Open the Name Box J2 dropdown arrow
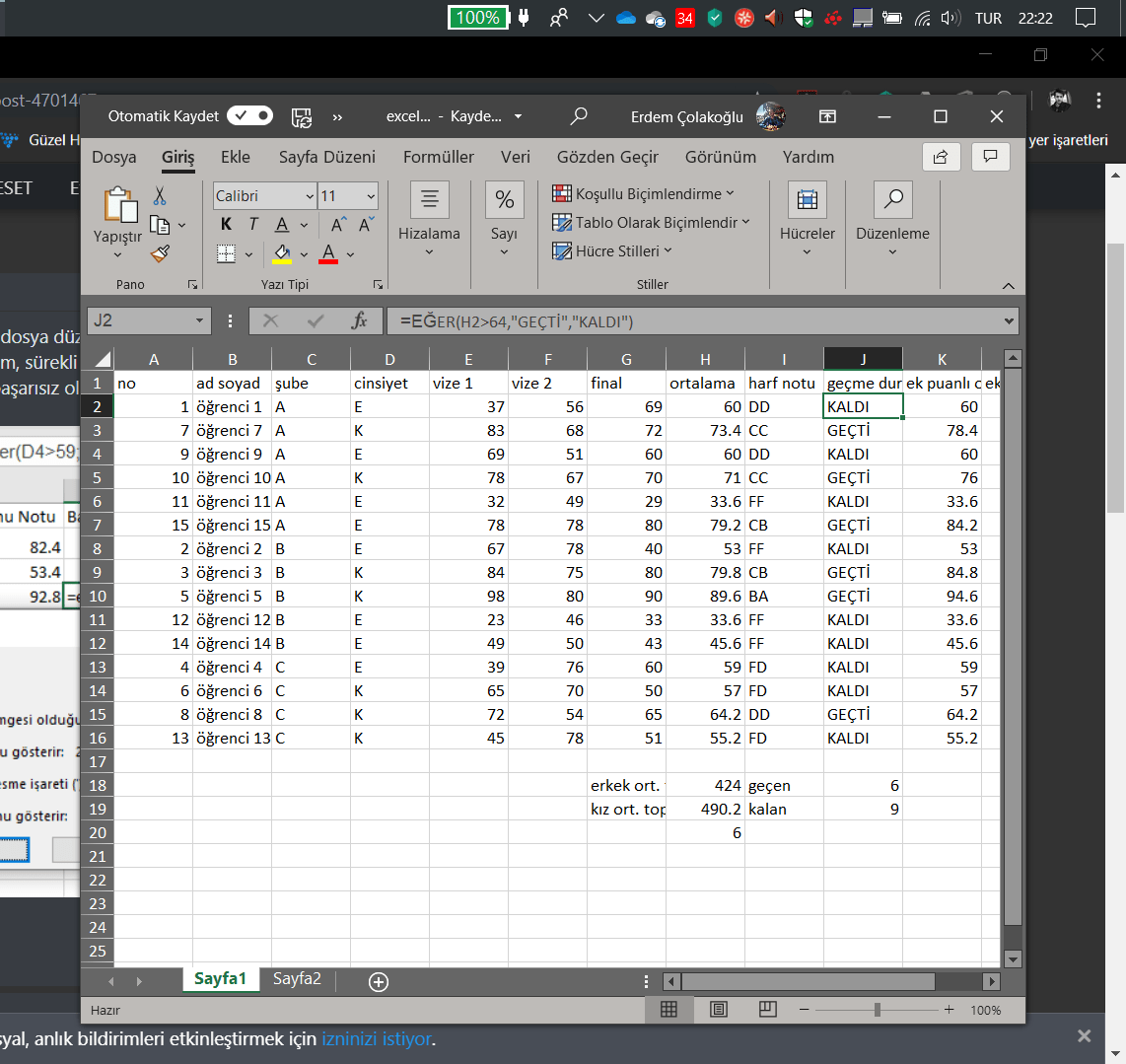 tap(199, 320)
